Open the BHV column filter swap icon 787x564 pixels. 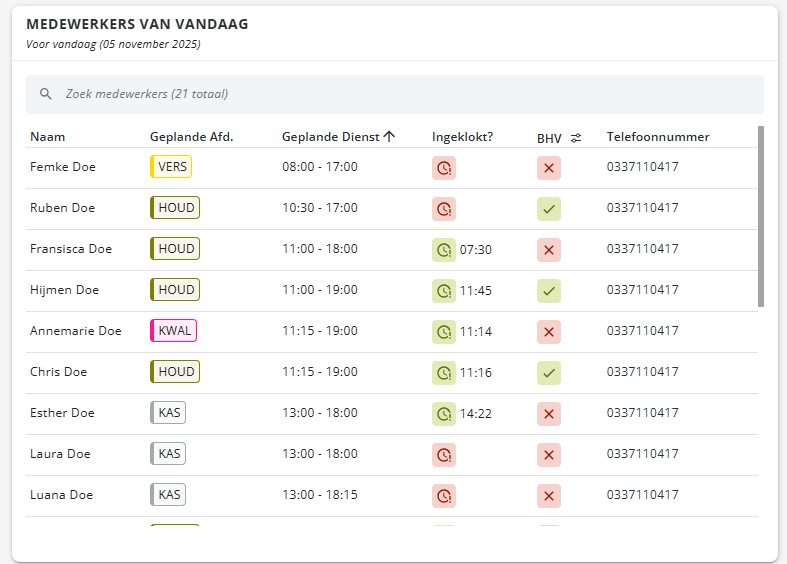[x=576, y=138]
